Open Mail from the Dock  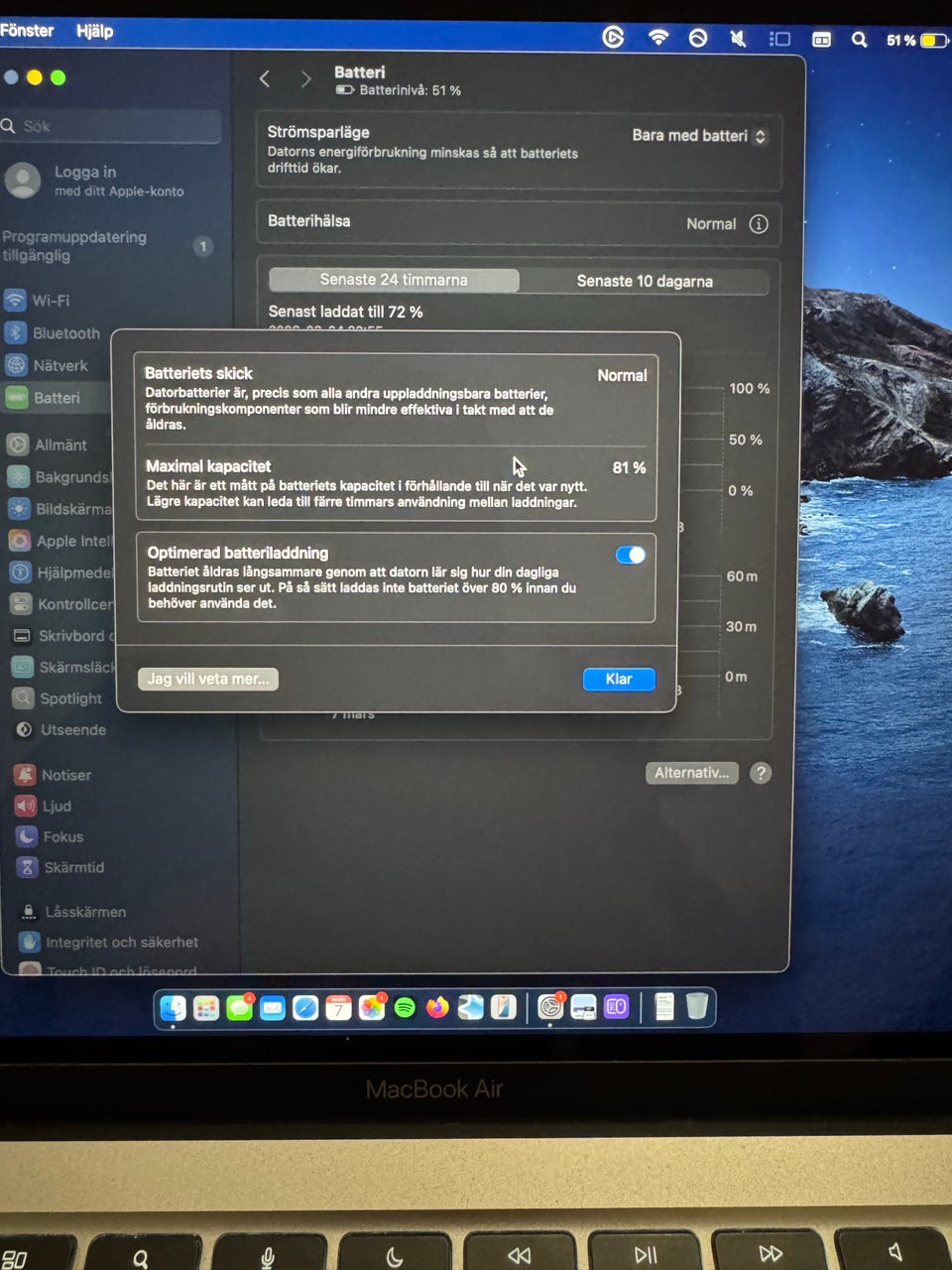(x=273, y=1009)
